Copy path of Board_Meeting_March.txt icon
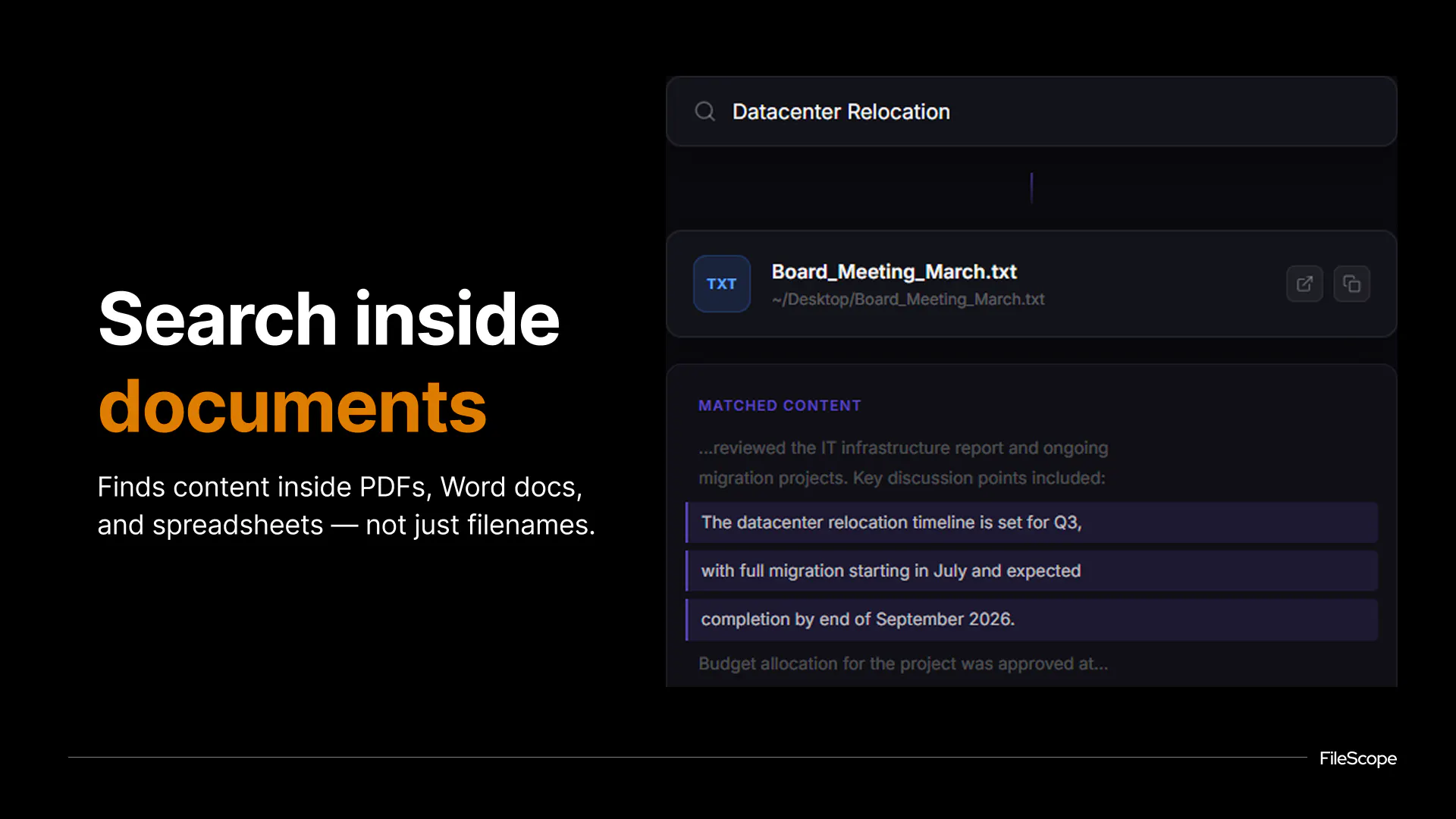 [1351, 284]
